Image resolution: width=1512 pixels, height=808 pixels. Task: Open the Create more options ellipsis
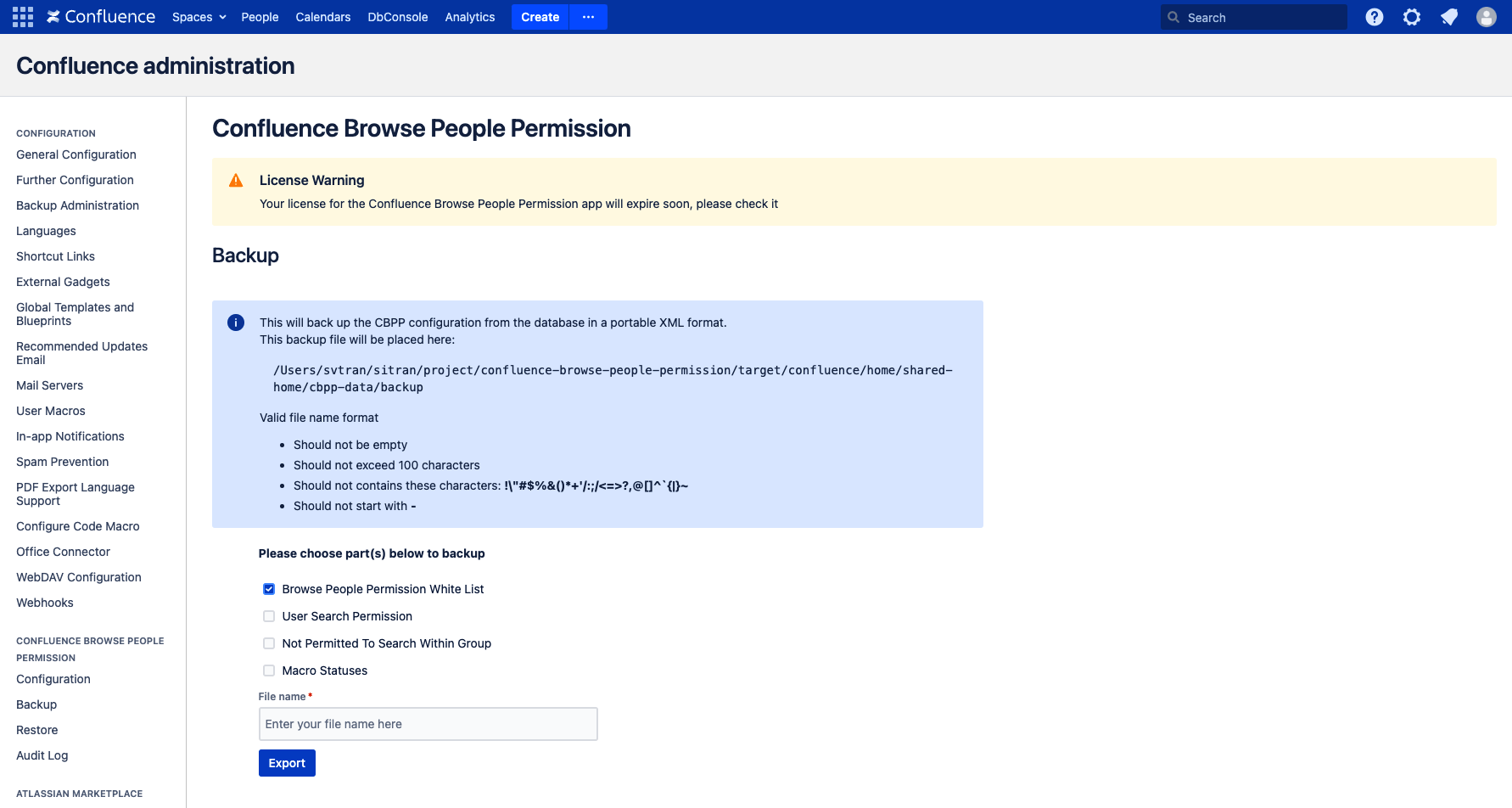(588, 17)
